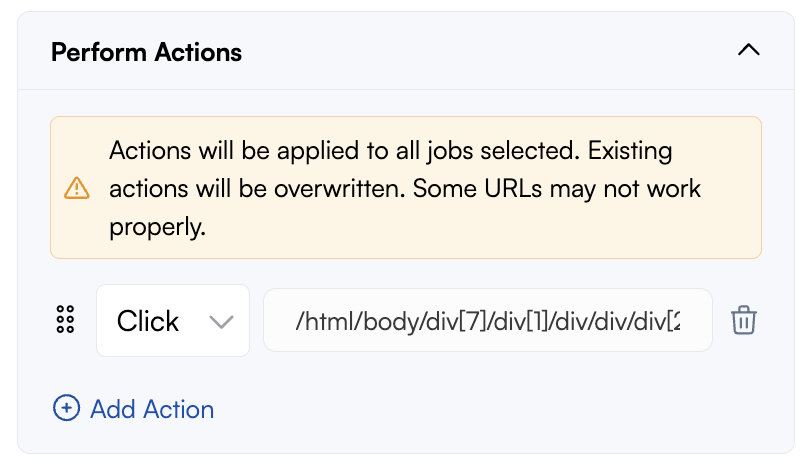The width and height of the screenshot is (812, 468).
Task: Select the /html/body/div[7] path text box
Action: coord(488,320)
